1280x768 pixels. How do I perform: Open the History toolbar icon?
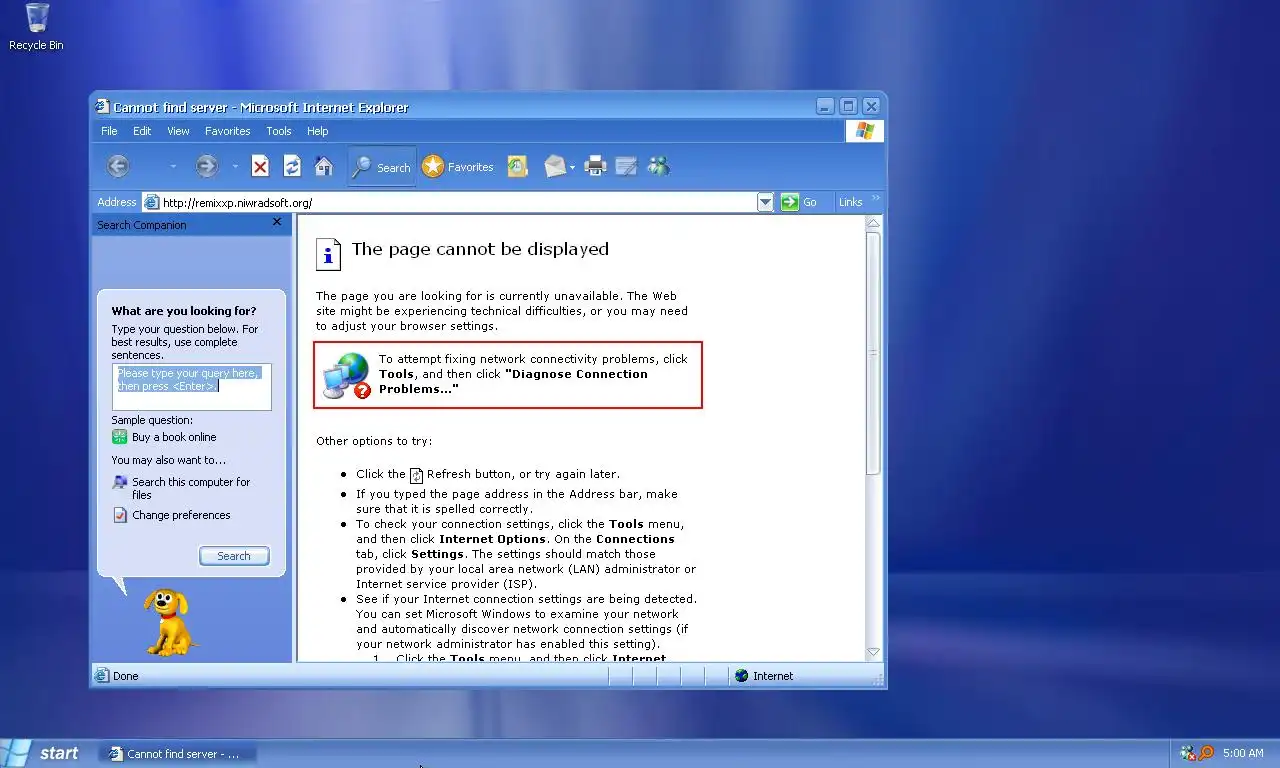pos(517,167)
